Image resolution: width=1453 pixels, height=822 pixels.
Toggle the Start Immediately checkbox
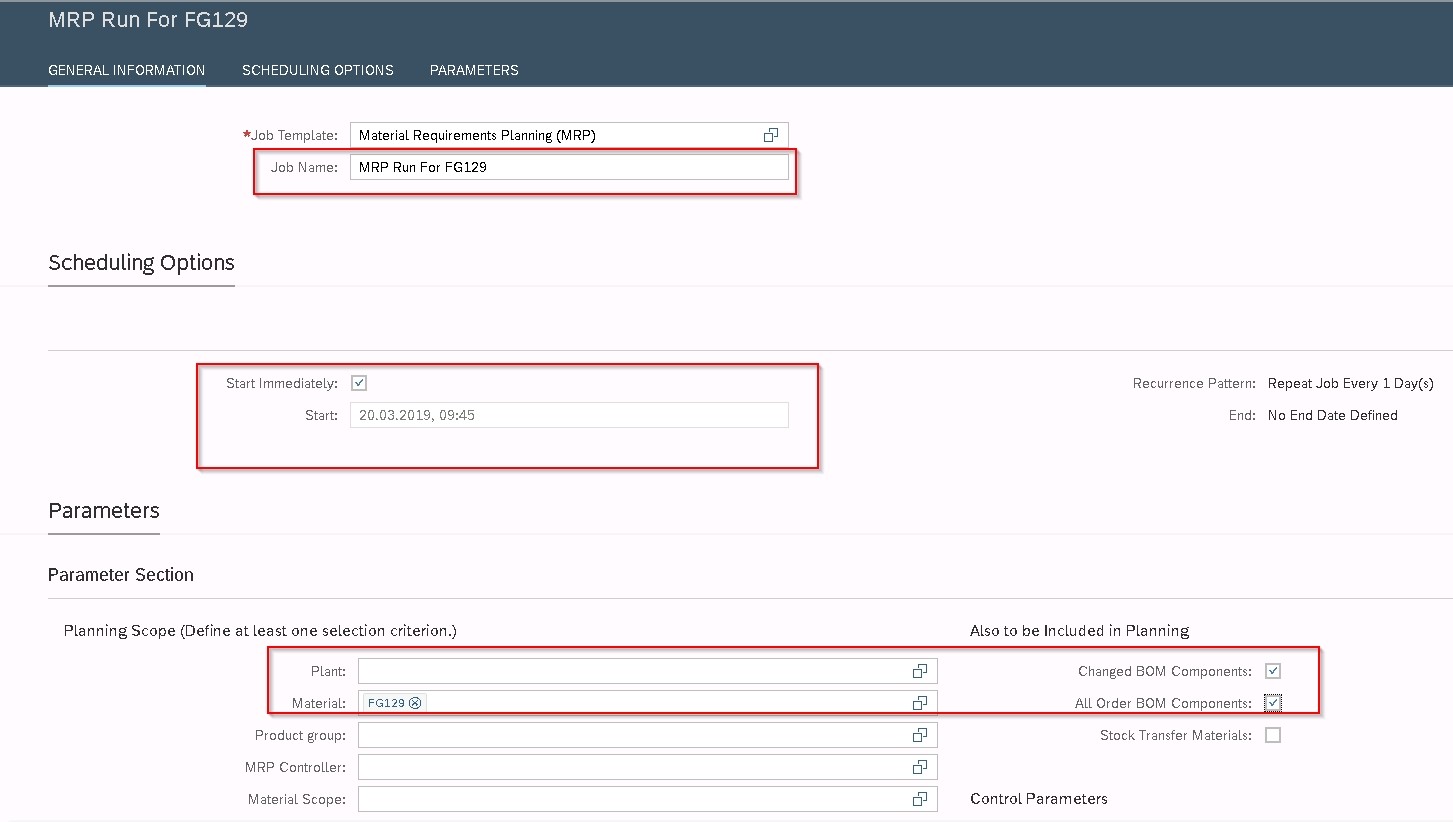[360, 383]
